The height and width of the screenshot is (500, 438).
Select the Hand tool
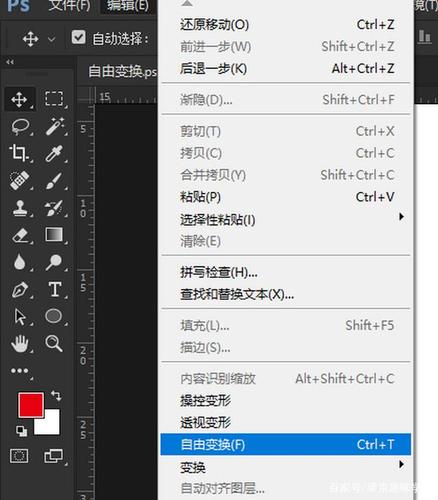pos(20,343)
